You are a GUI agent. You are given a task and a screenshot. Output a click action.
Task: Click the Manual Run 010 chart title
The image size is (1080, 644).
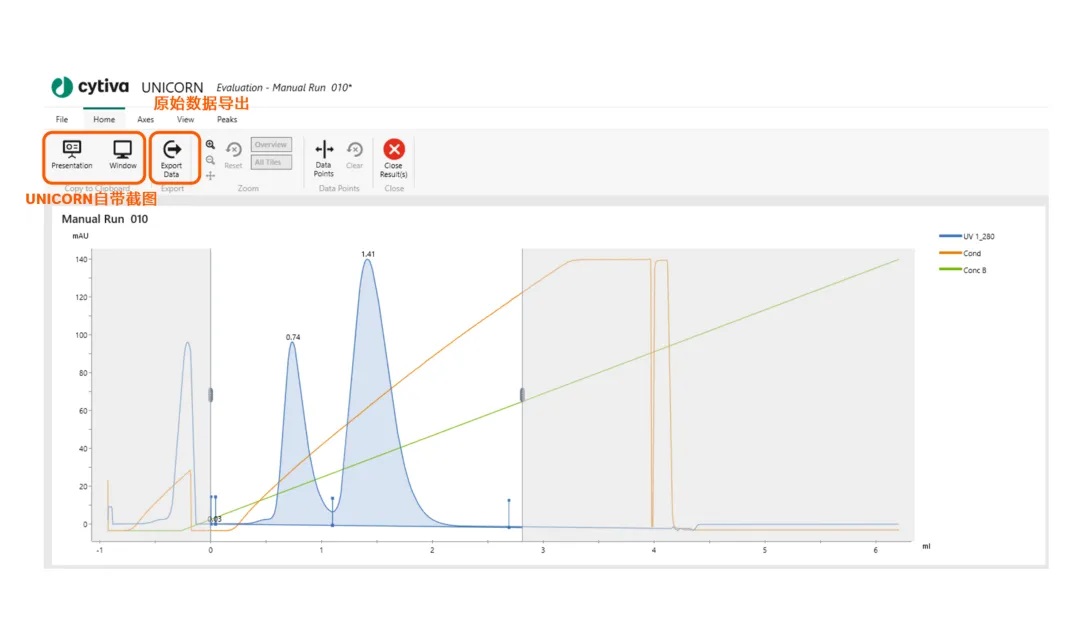tap(105, 219)
